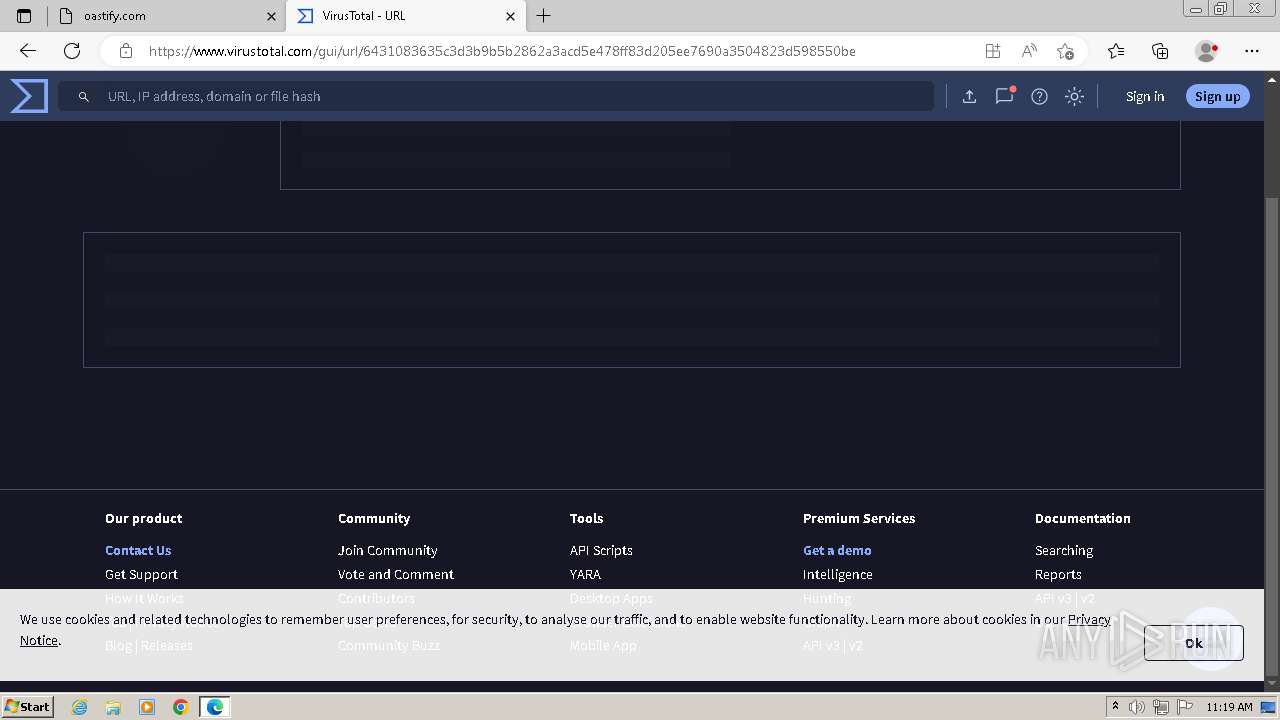Image resolution: width=1280 pixels, height=720 pixels.
Task: Open the YARA link
Action: [x=585, y=574]
